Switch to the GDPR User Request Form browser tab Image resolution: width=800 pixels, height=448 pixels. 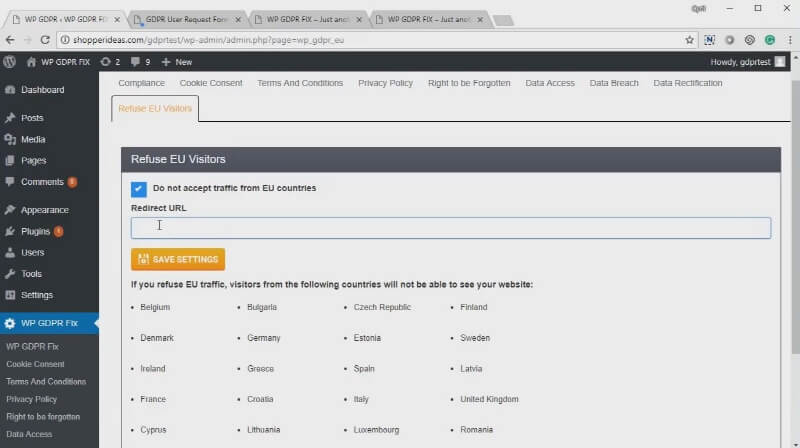186,19
